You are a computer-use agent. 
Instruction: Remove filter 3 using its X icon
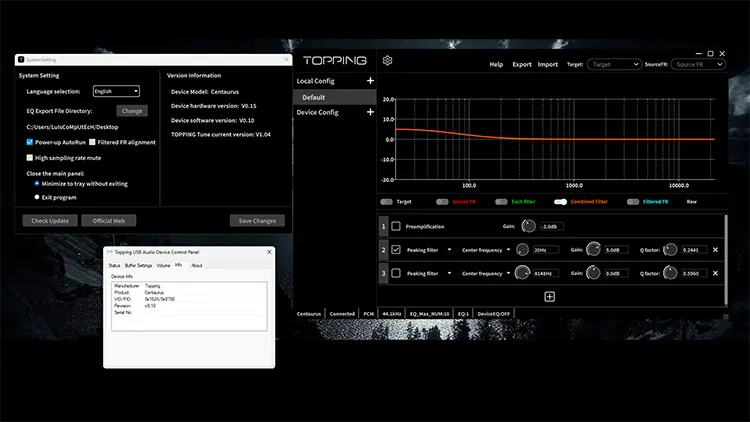point(715,273)
